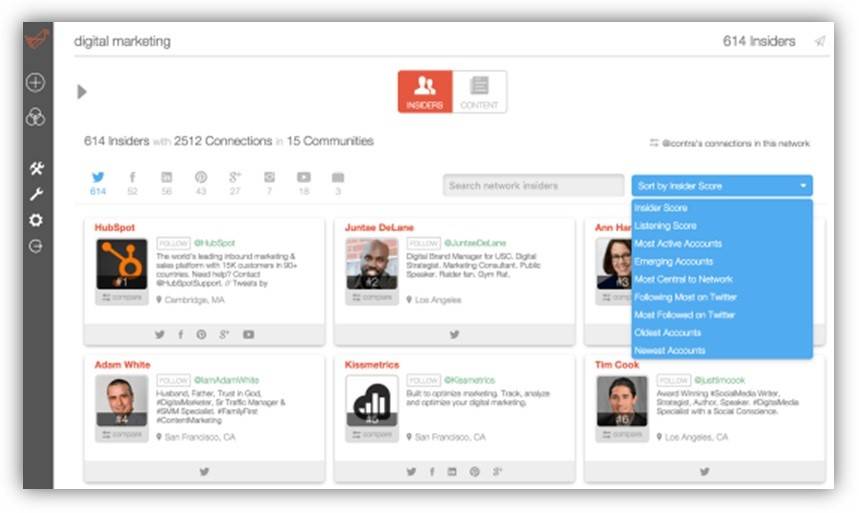Select the Google+ network filter
This screenshot has height=513, width=859.
click(235, 183)
